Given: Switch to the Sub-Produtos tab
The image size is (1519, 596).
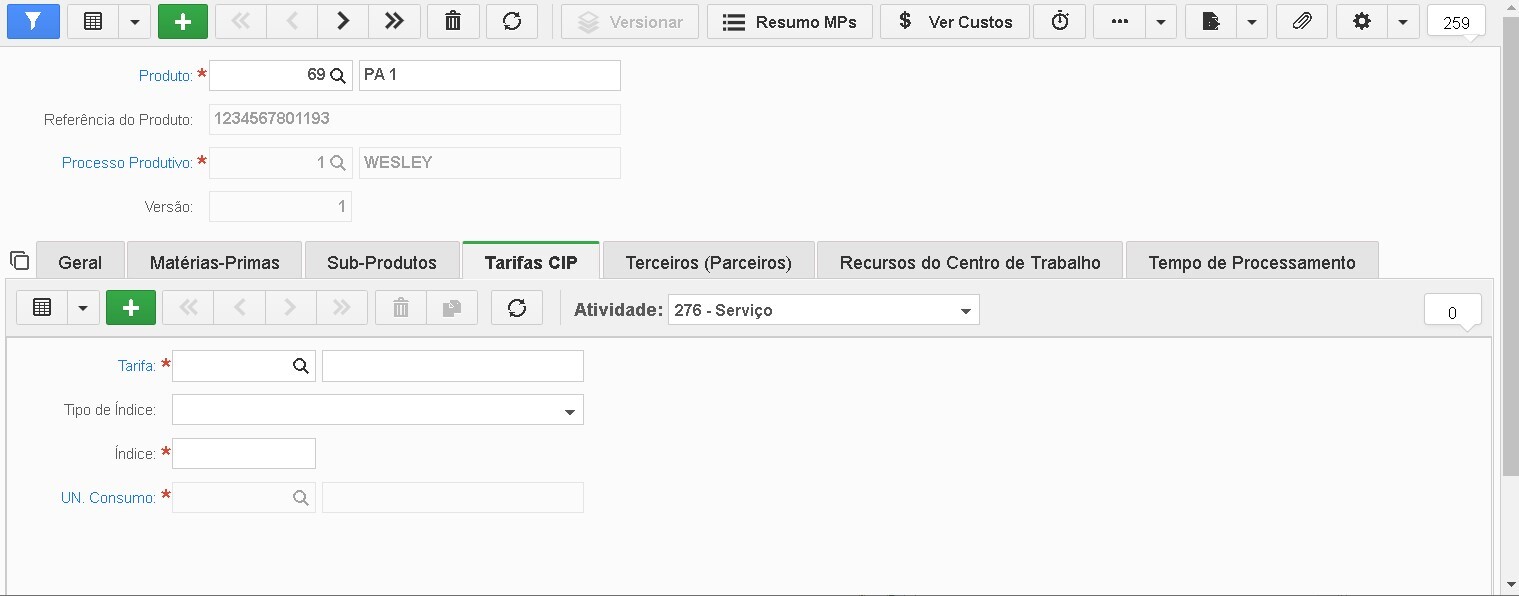Looking at the screenshot, I should (x=382, y=262).
